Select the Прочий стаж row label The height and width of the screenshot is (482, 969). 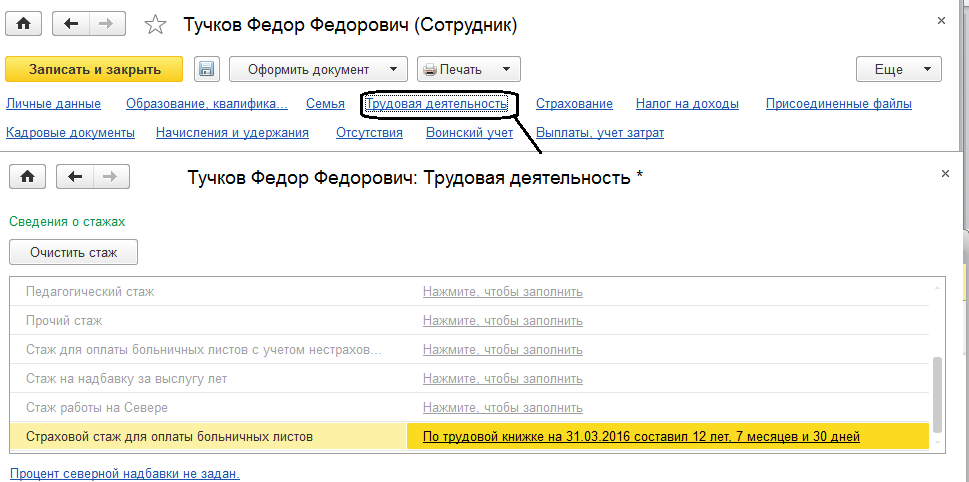(64, 321)
